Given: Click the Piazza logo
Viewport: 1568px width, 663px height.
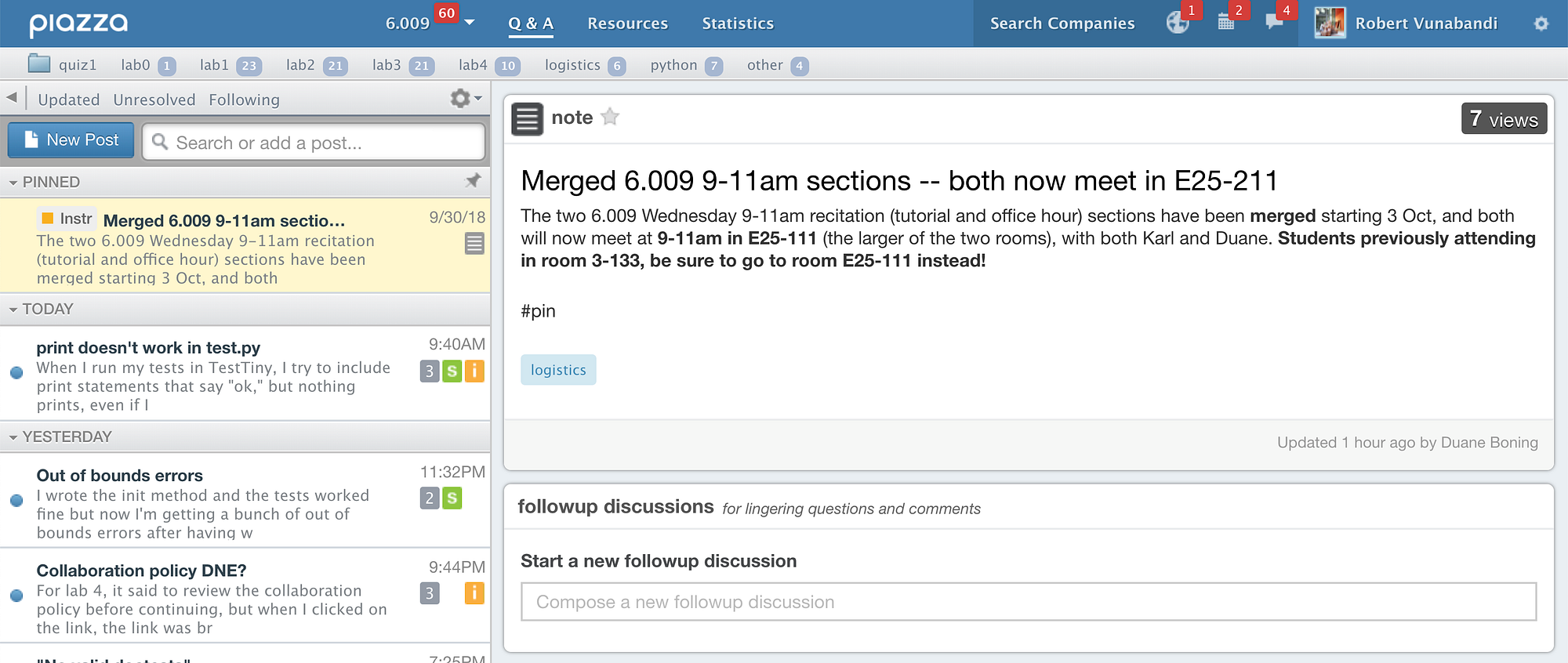Looking at the screenshot, I should click(78, 24).
